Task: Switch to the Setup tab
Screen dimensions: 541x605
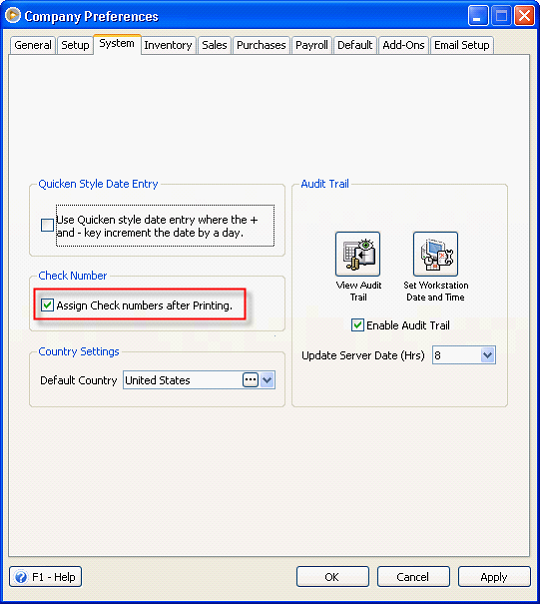Action: coord(75,45)
